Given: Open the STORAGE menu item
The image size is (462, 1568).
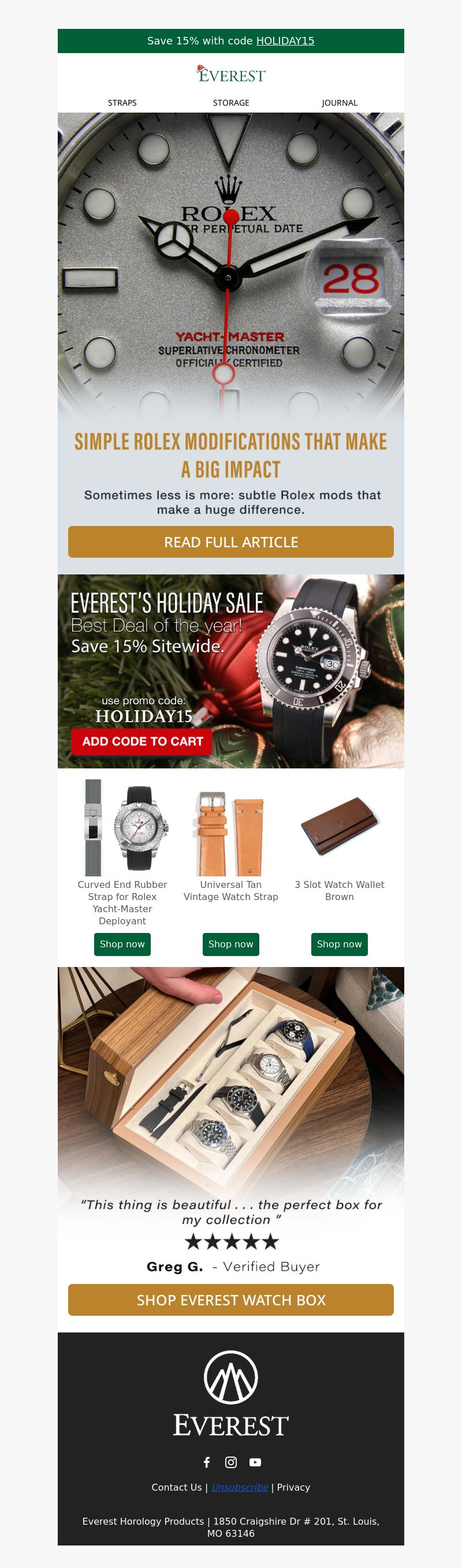Looking at the screenshot, I should click(230, 103).
